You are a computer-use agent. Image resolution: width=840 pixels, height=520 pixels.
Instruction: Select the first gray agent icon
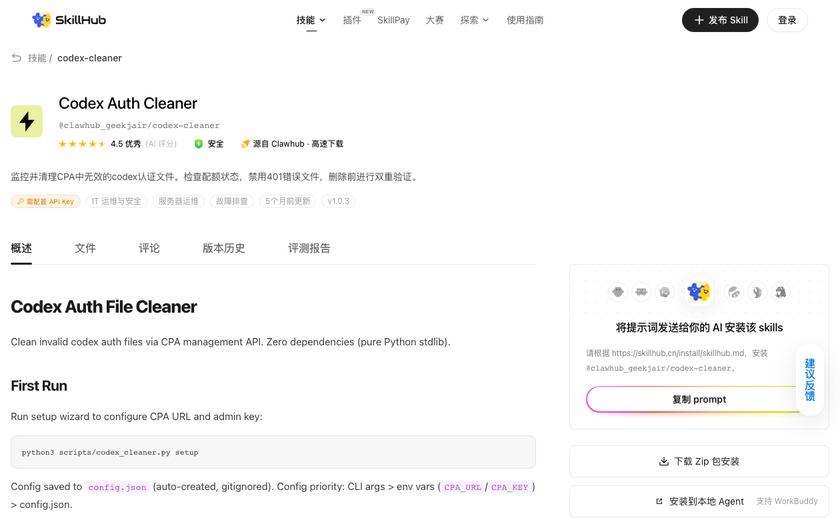click(618, 292)
